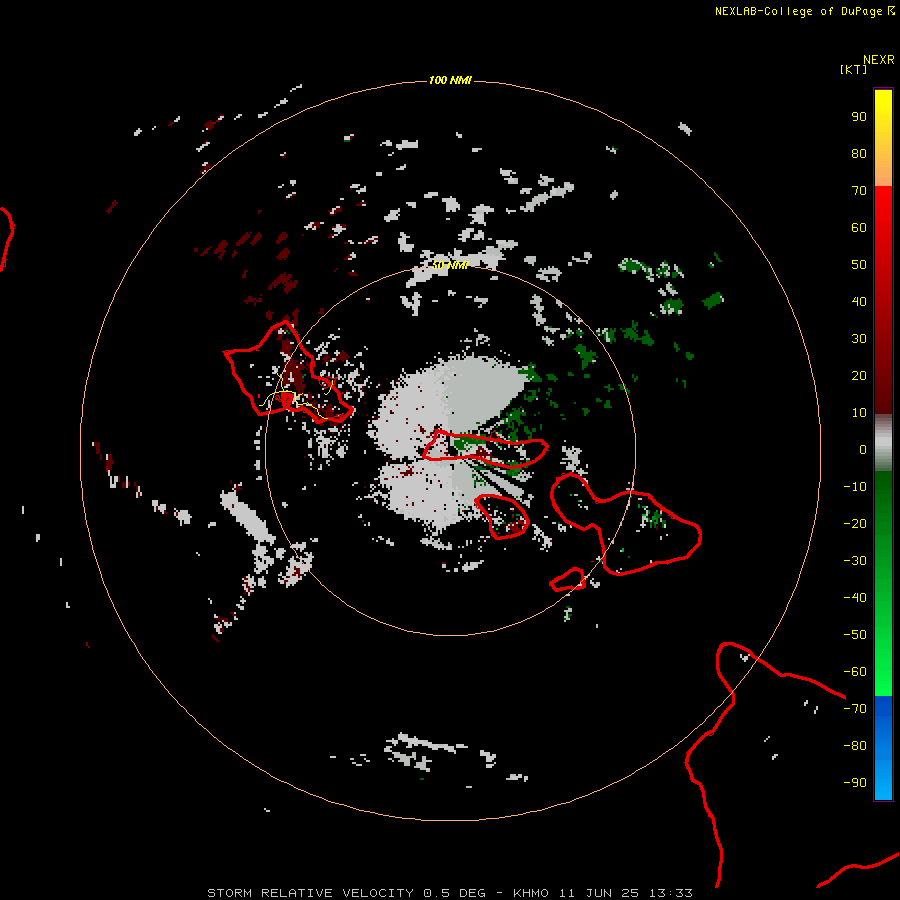
Task: Click the 100 NMI range ring label
Action: [x=449, y=80]
